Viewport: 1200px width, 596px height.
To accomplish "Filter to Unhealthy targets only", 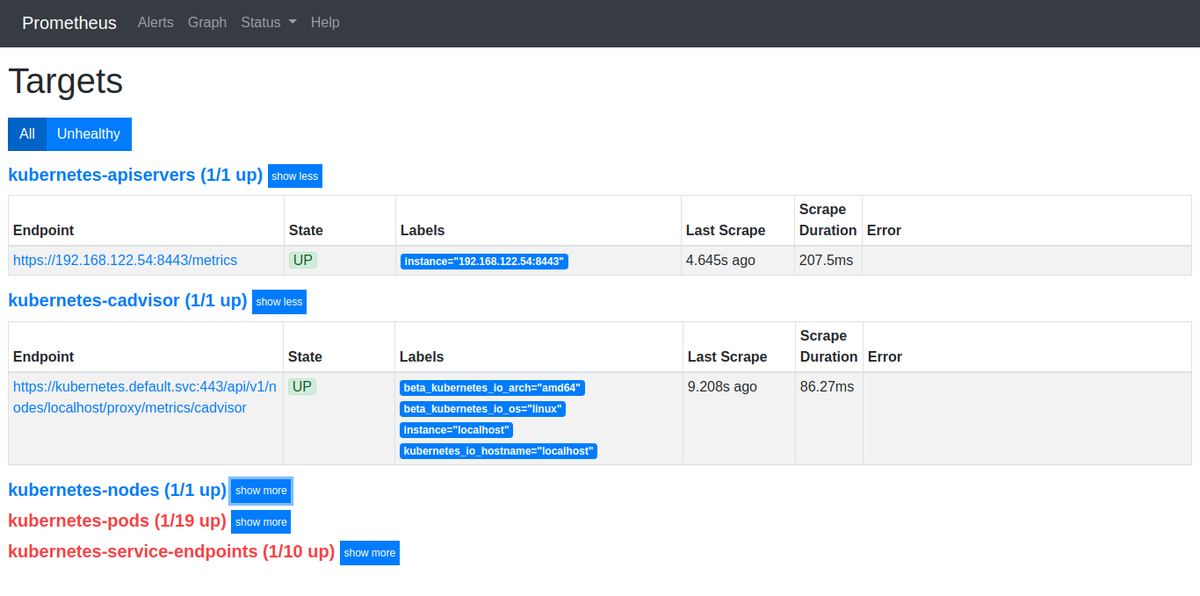I will coord(88,134).
